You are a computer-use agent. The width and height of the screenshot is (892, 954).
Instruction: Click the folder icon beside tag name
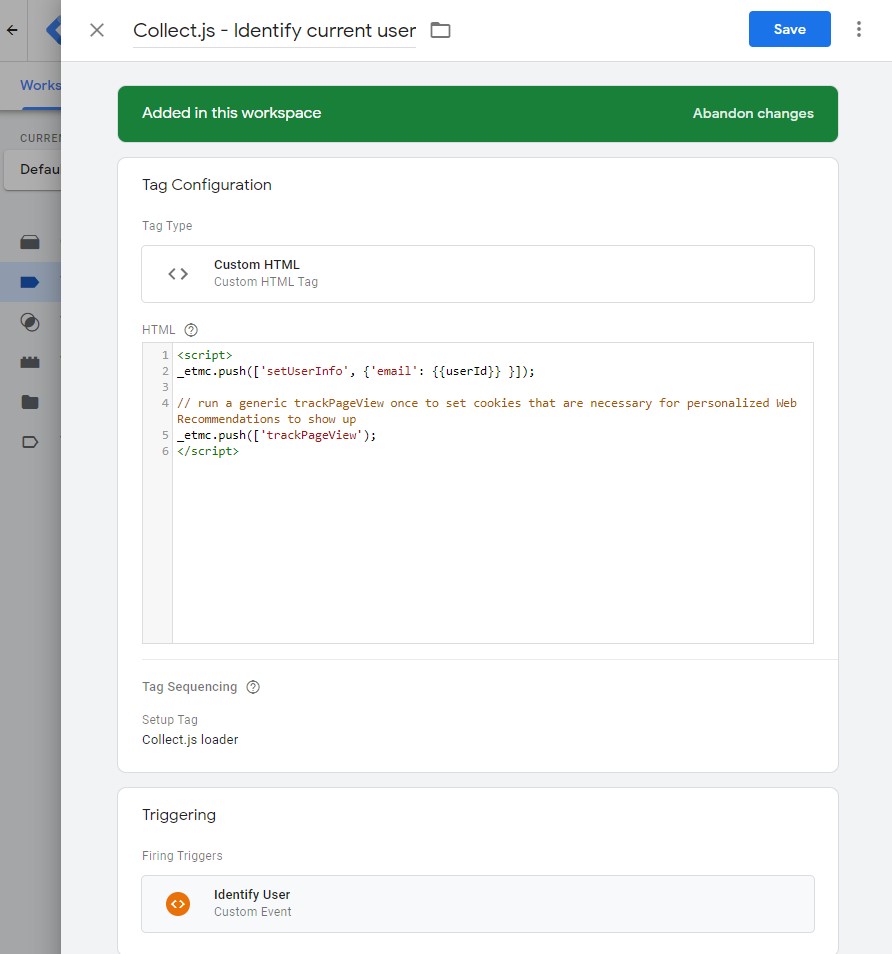[x=440, y=30]
